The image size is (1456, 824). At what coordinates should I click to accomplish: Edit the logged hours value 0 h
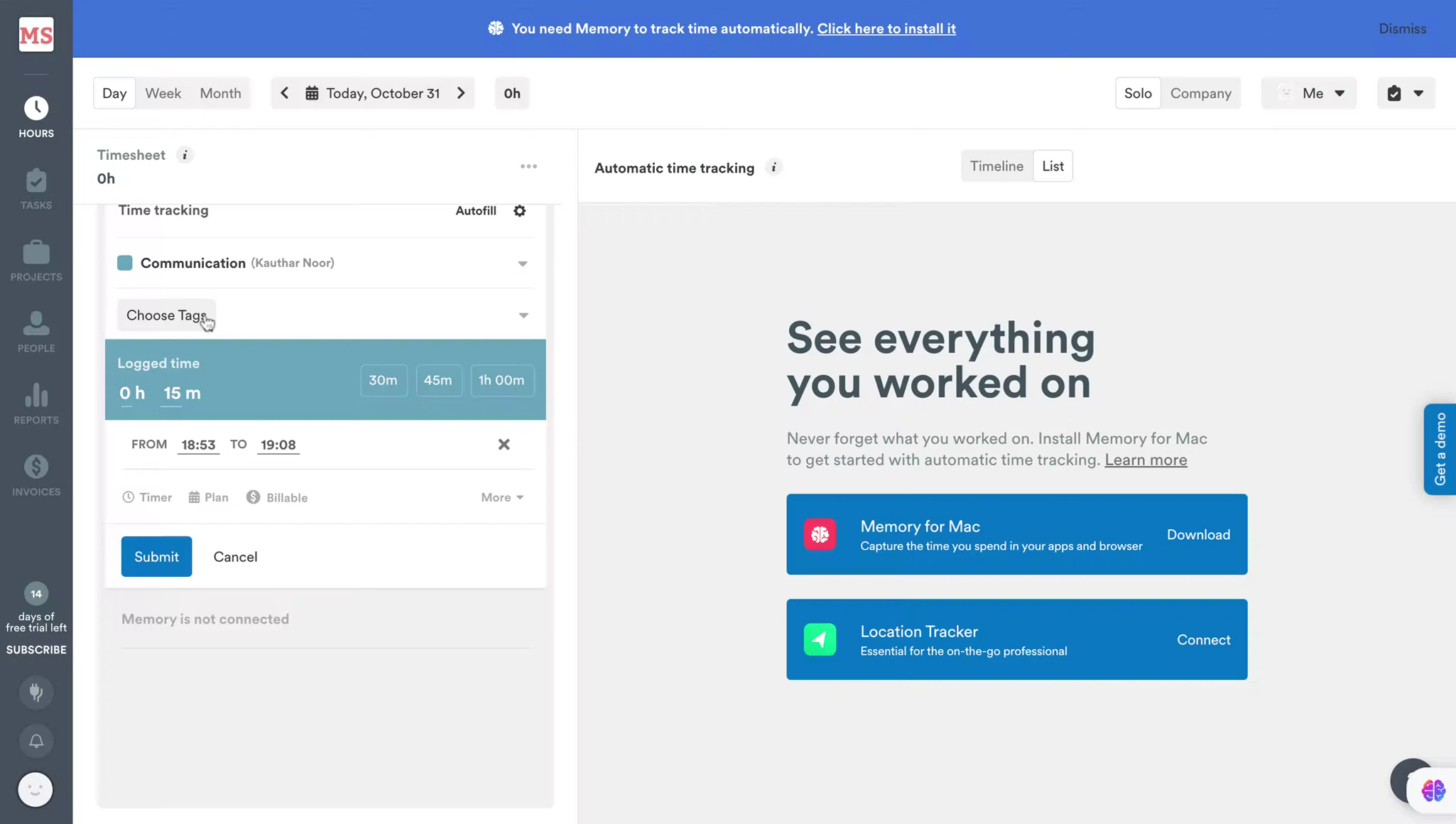pyautogui.click(x=132, y=393)
